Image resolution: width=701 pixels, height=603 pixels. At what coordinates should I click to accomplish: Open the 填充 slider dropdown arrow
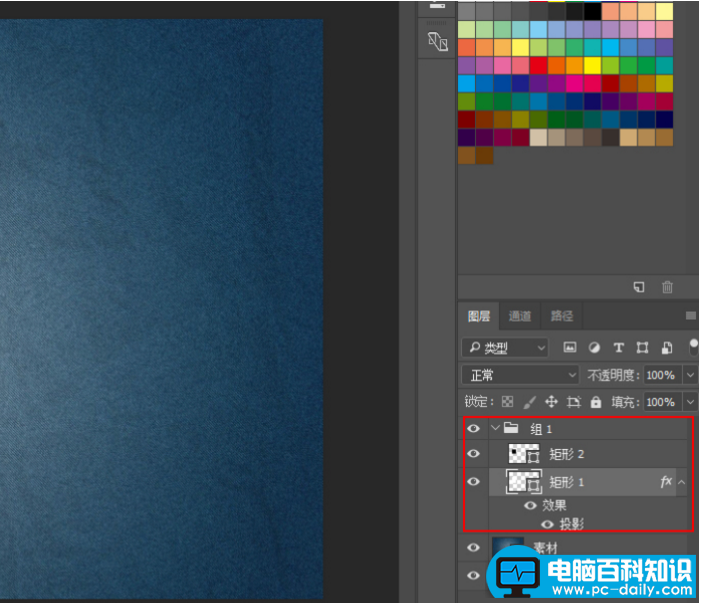point(690,402)
